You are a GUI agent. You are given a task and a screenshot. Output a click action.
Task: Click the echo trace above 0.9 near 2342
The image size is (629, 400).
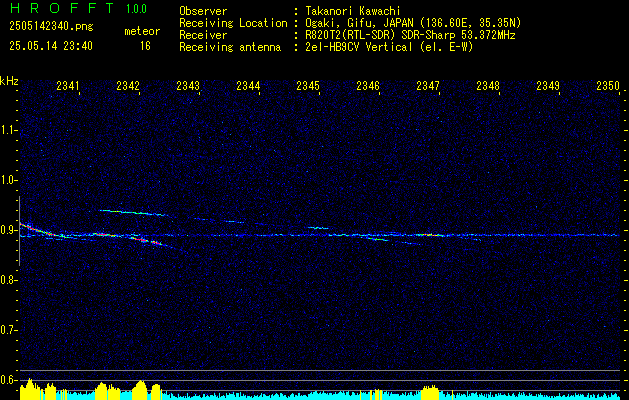point(132,212)
